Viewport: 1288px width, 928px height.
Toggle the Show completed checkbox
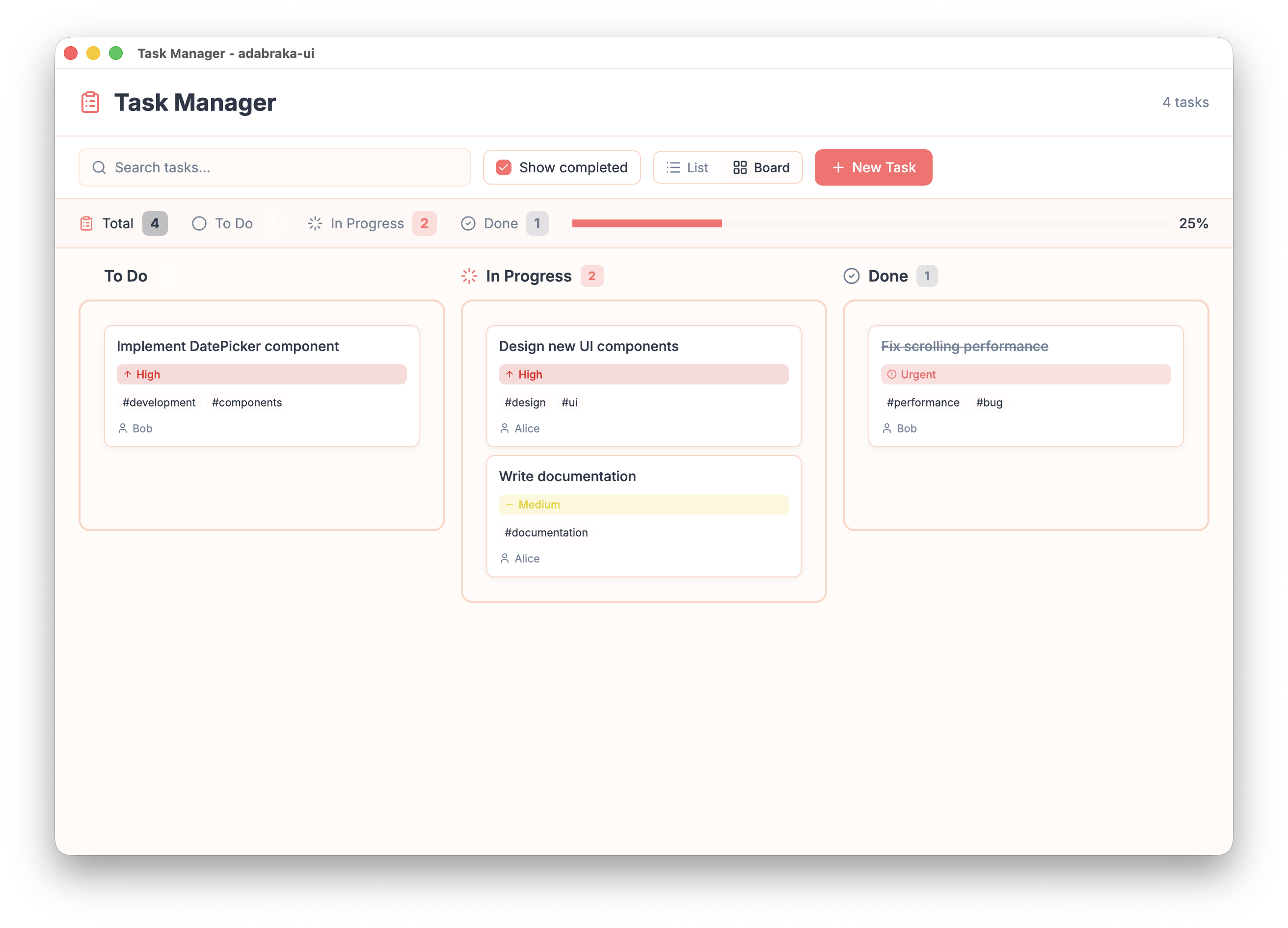(x=503, y=167)
